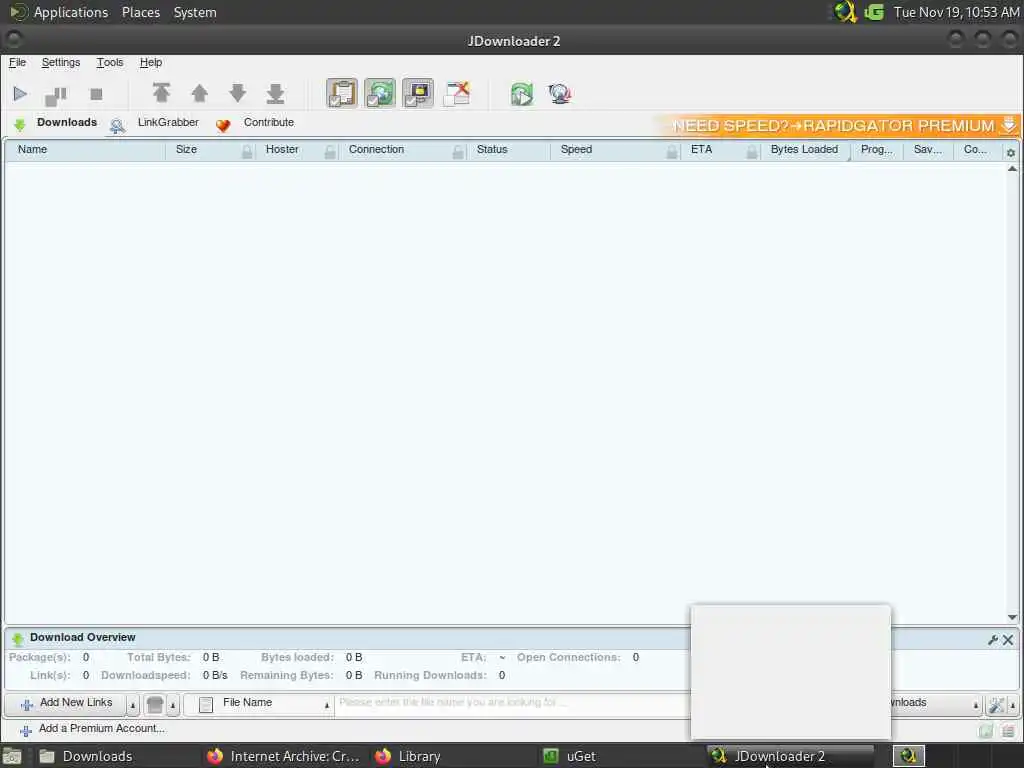Toggle lock icon on ETA column
The height and width of the screenshot is (768, 1024).
(752, 152)
